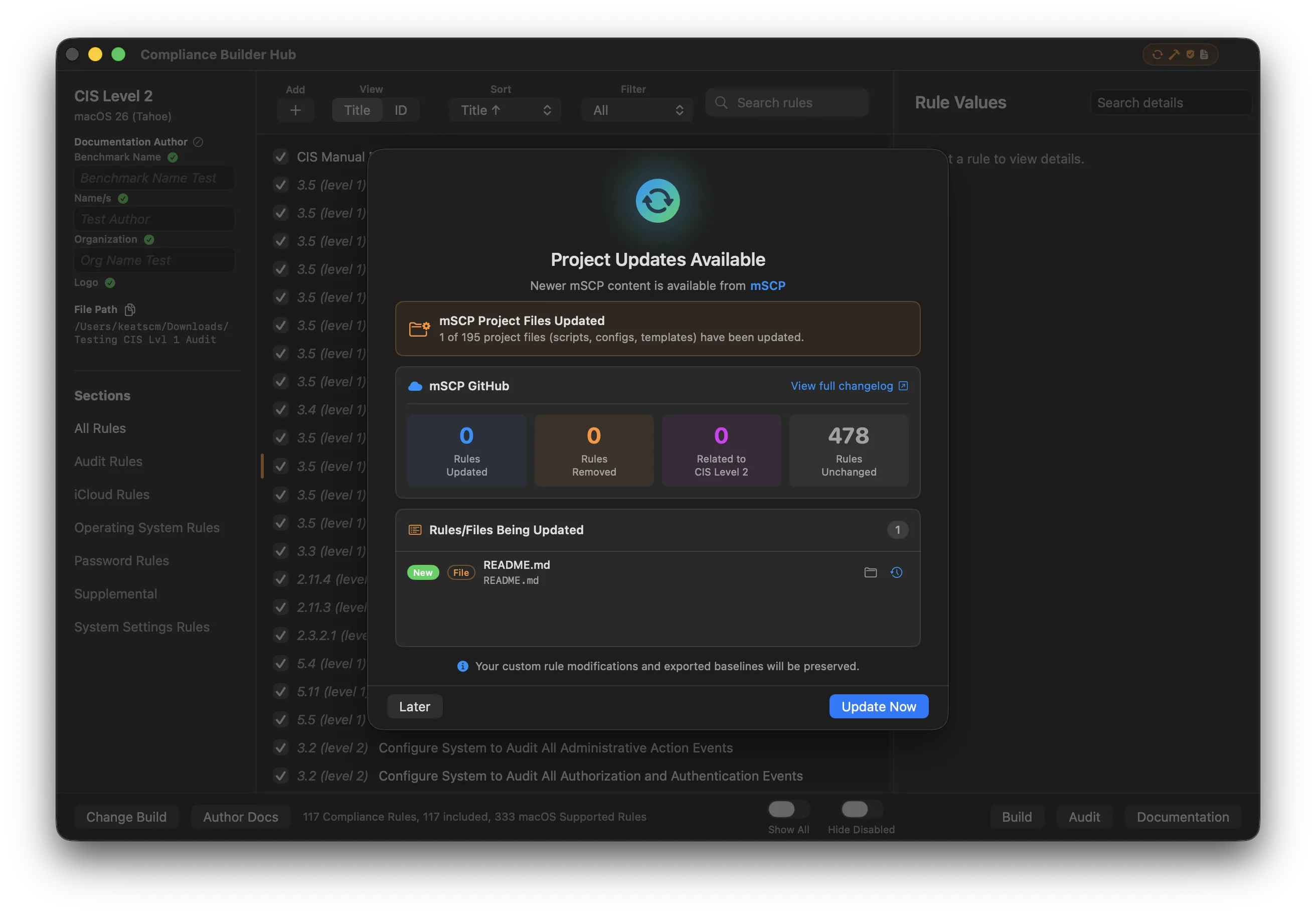Uncheck the 3.3 (level 1) rule checkbox

tap(280, 551)
